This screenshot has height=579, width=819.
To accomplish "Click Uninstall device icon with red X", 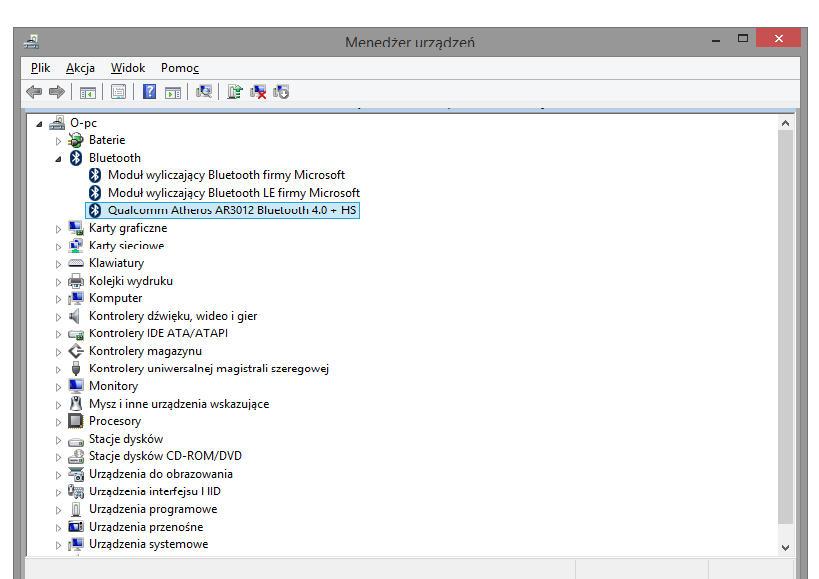I will click(258, 92).
